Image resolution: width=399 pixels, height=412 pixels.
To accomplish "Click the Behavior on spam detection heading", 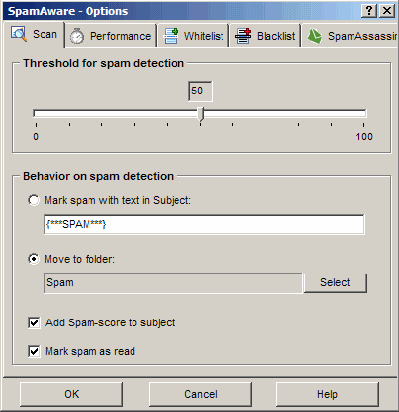I will coord(98,176).
